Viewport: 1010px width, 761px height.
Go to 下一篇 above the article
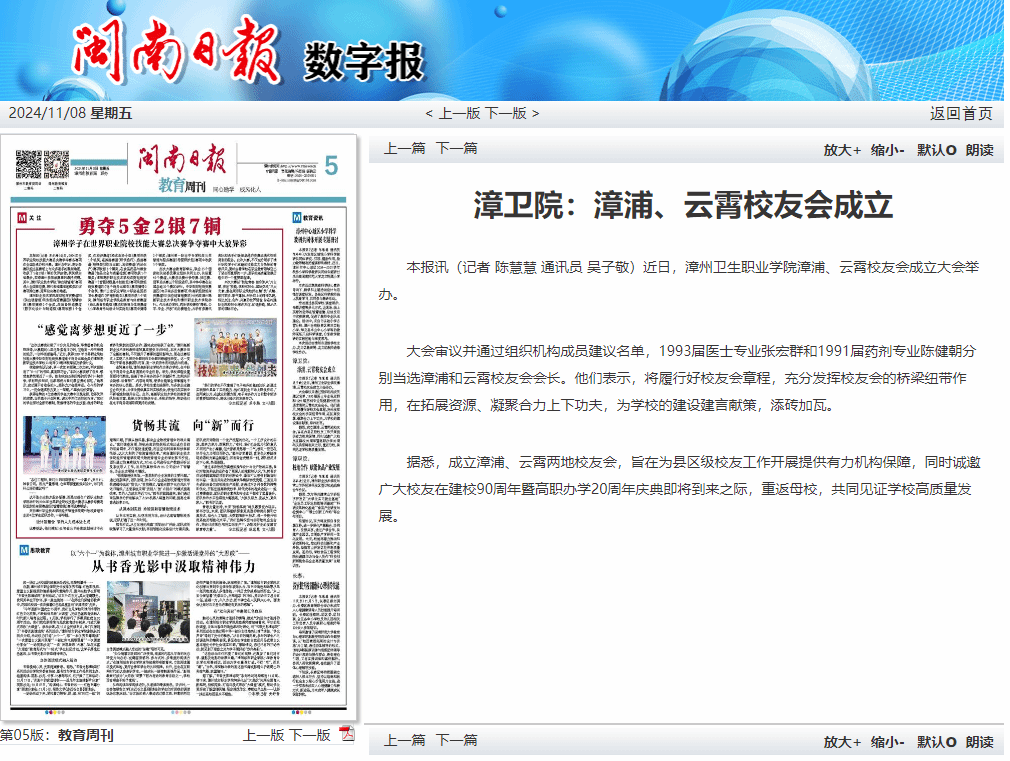tap(456, 149)
